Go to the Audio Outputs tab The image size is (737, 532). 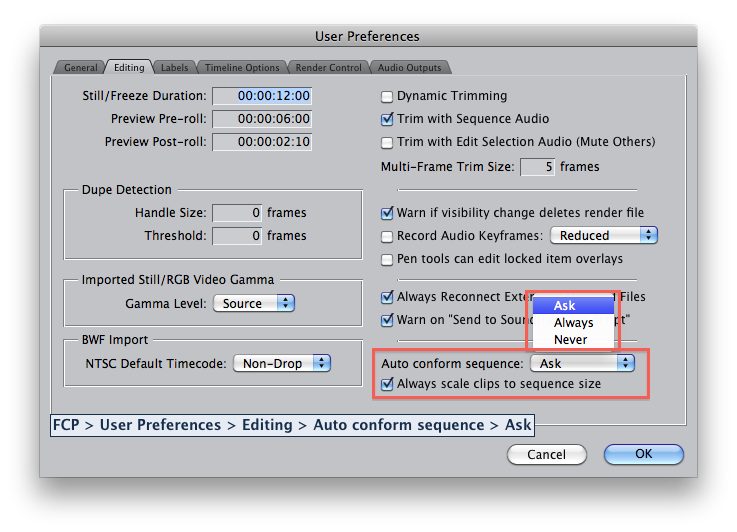[409, 68]
